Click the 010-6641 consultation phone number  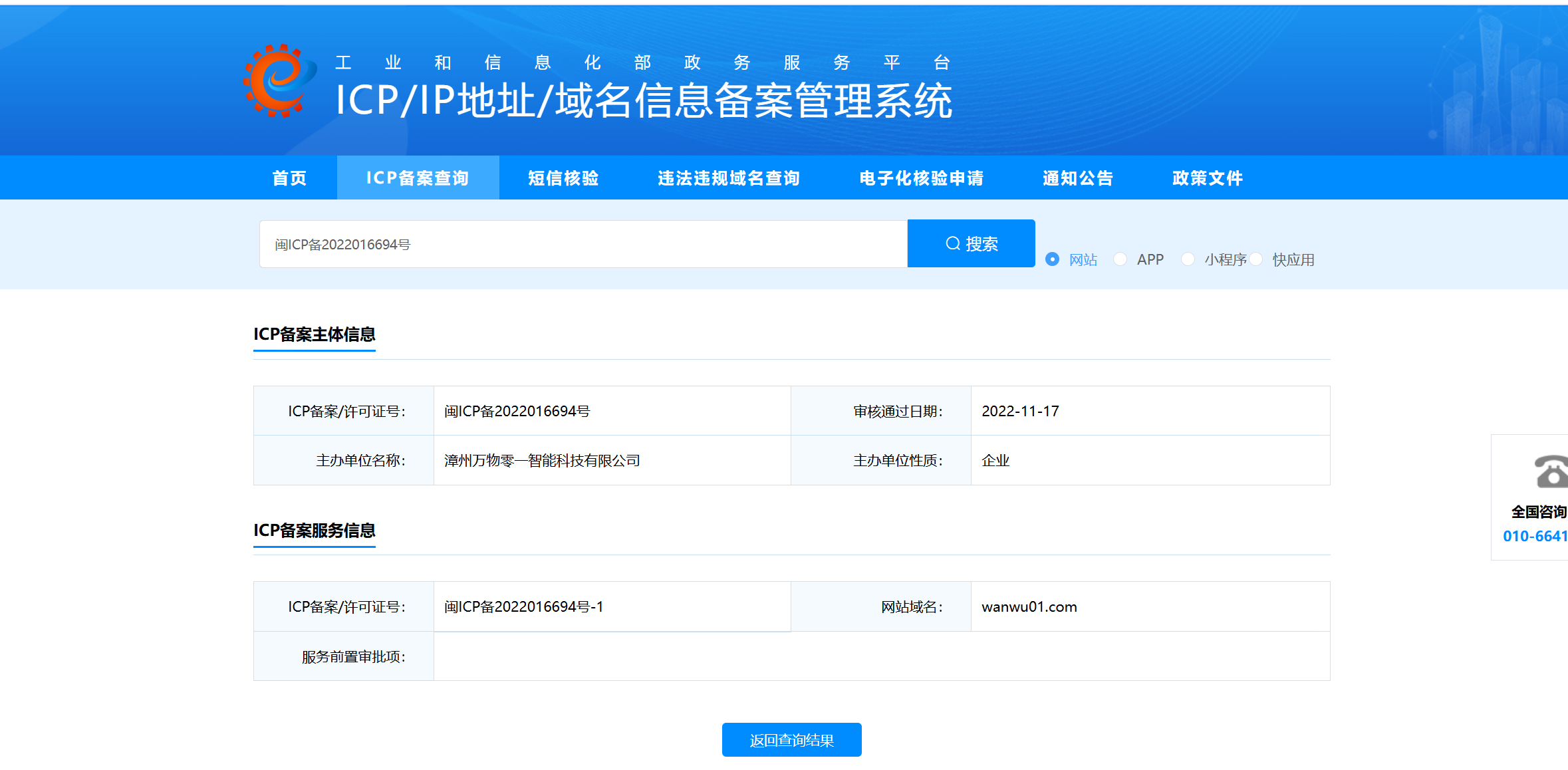[x=1535, y=536]
